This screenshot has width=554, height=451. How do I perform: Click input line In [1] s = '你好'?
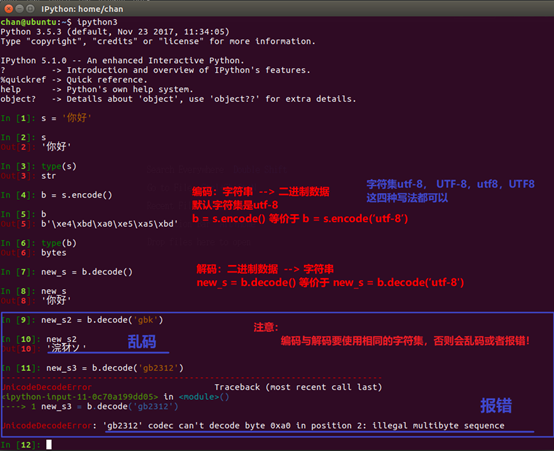click(46, 118)
